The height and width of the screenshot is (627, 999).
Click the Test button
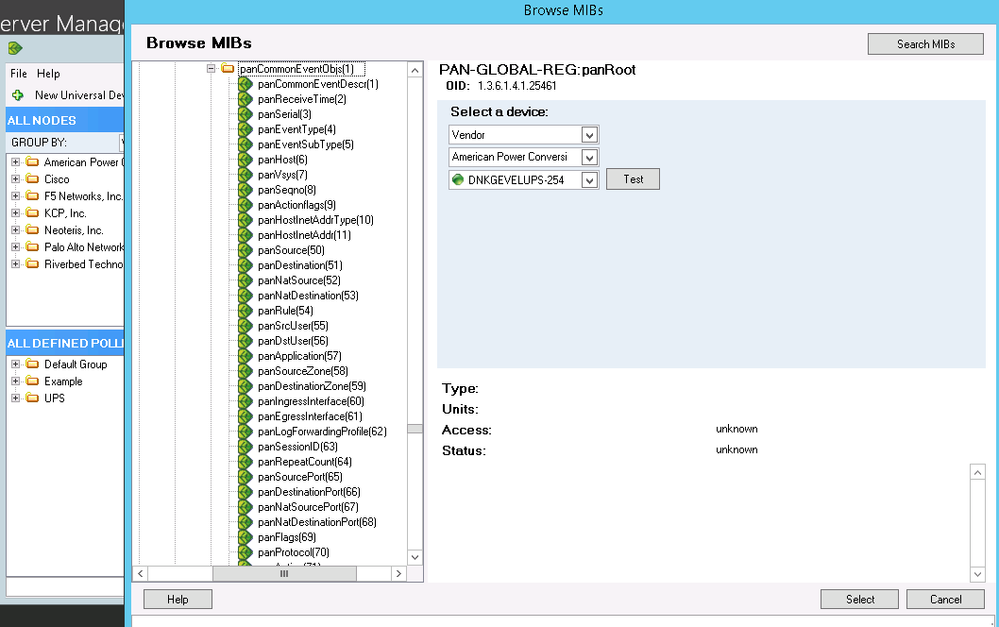tap(633, 180)
